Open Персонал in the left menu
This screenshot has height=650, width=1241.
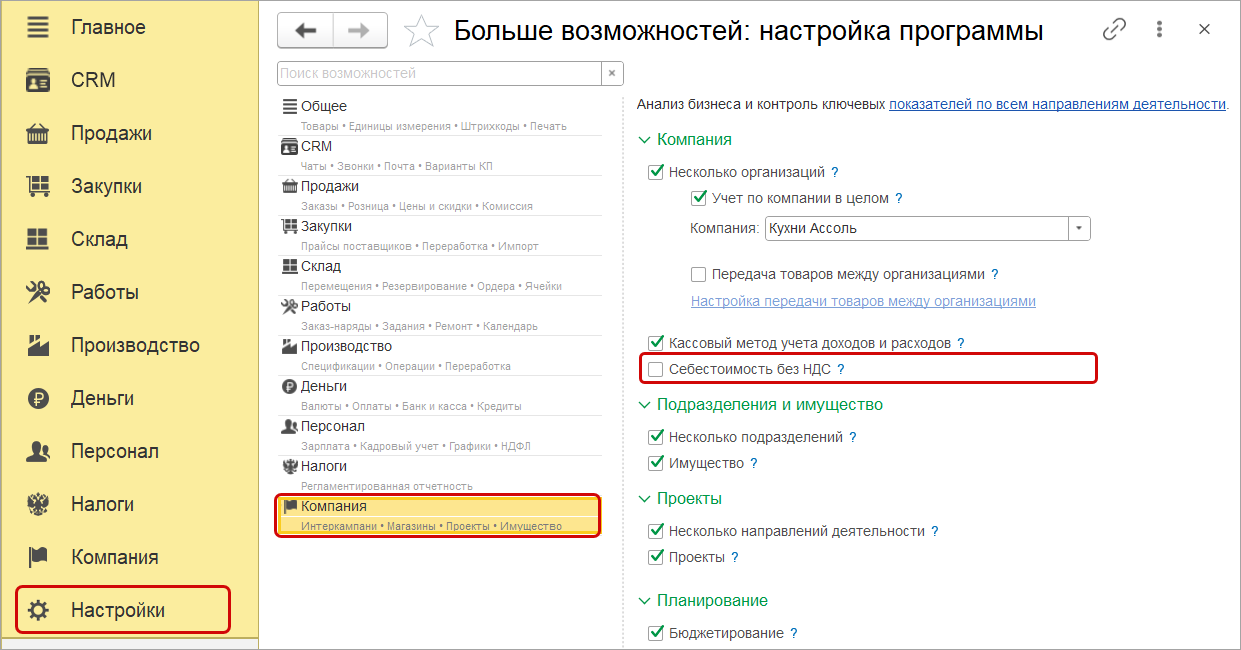[115, 451]
